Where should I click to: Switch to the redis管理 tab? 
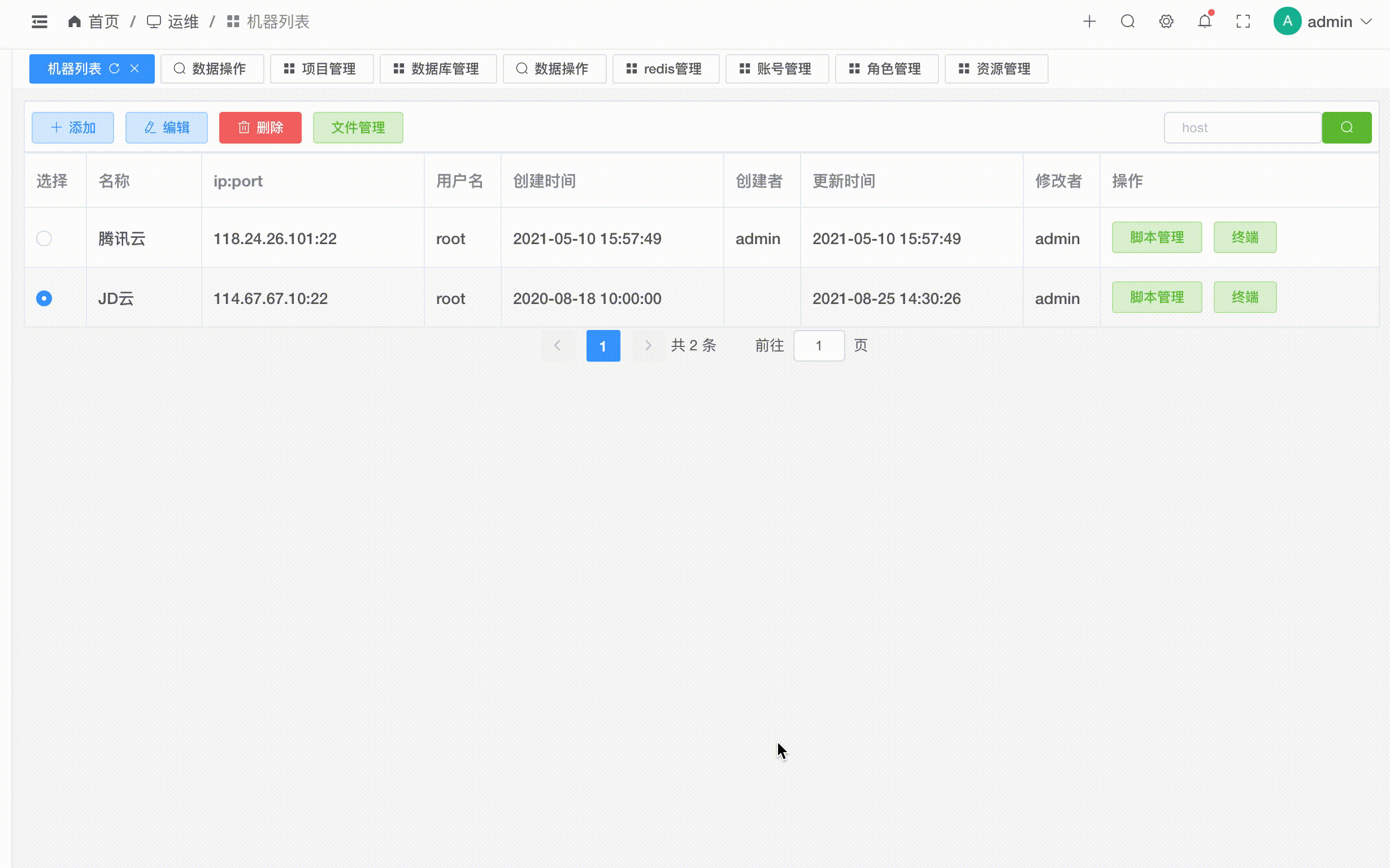point(665,68)
